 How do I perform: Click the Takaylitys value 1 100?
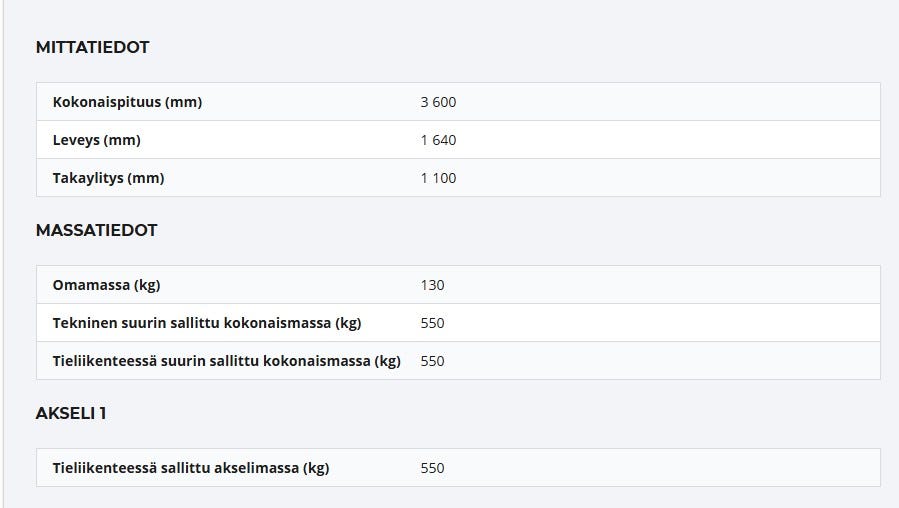point(438,178)
